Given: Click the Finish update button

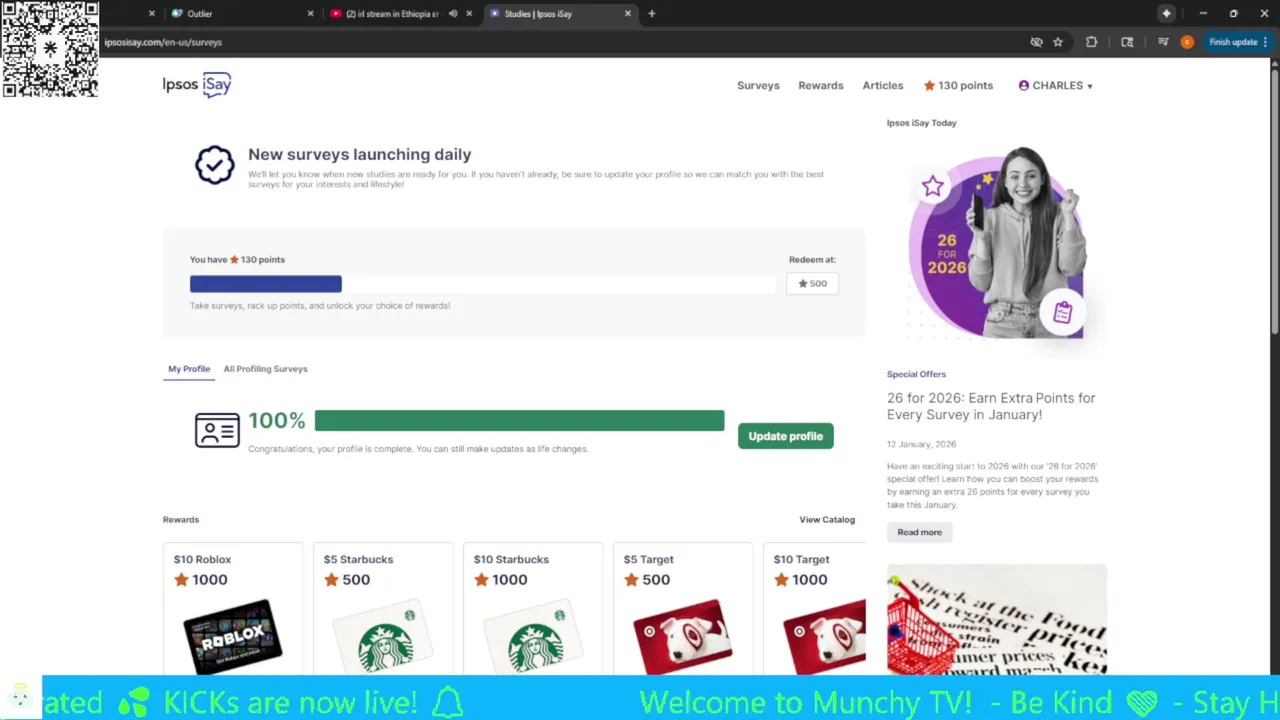Looking at the screenshot, I should coord(1237,42).
